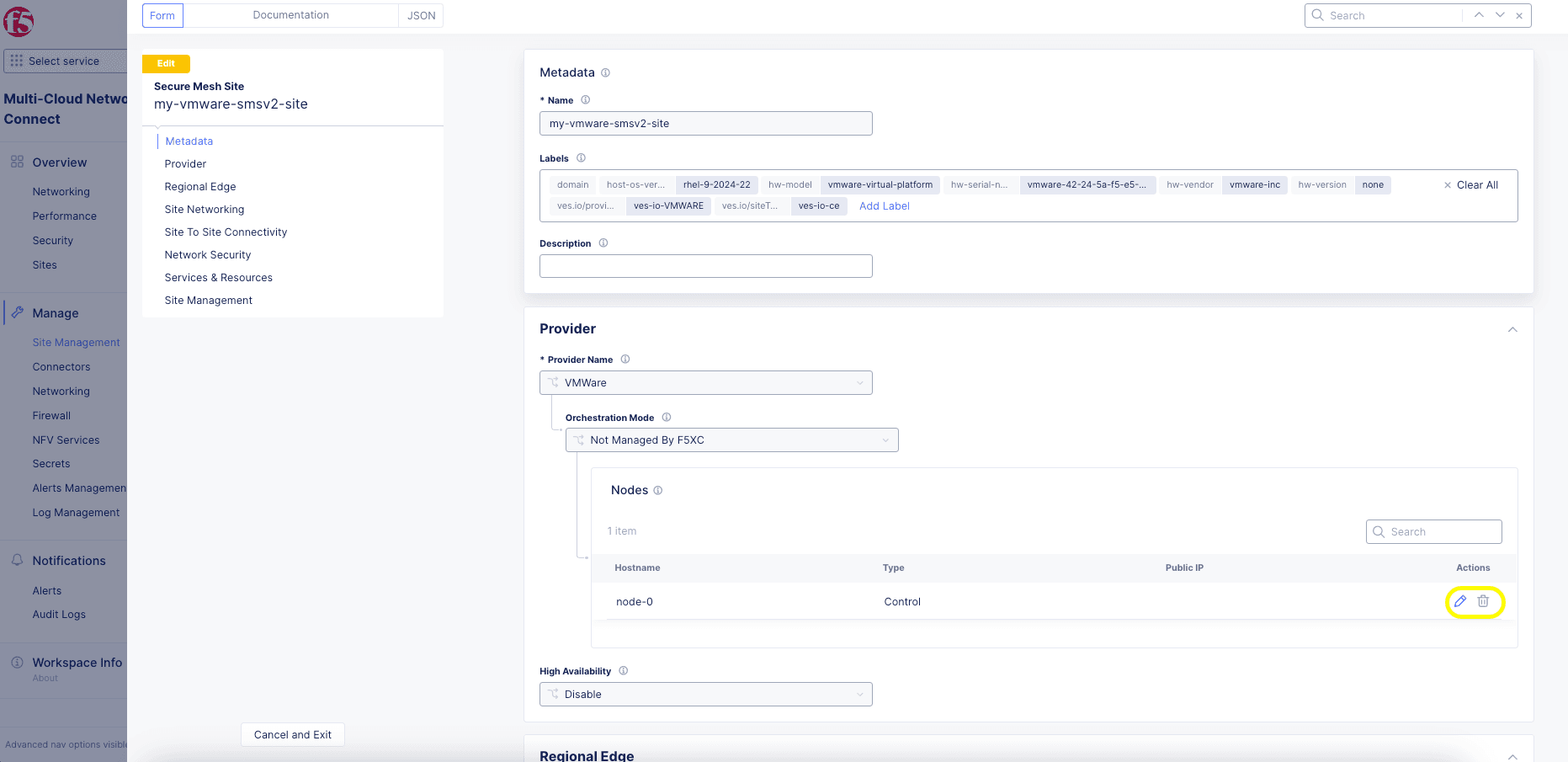Image resolution: width=1568 pixels, height=762 pixels.
Task: Open Connectors in Manage sidebar
Action: (61, 366)
